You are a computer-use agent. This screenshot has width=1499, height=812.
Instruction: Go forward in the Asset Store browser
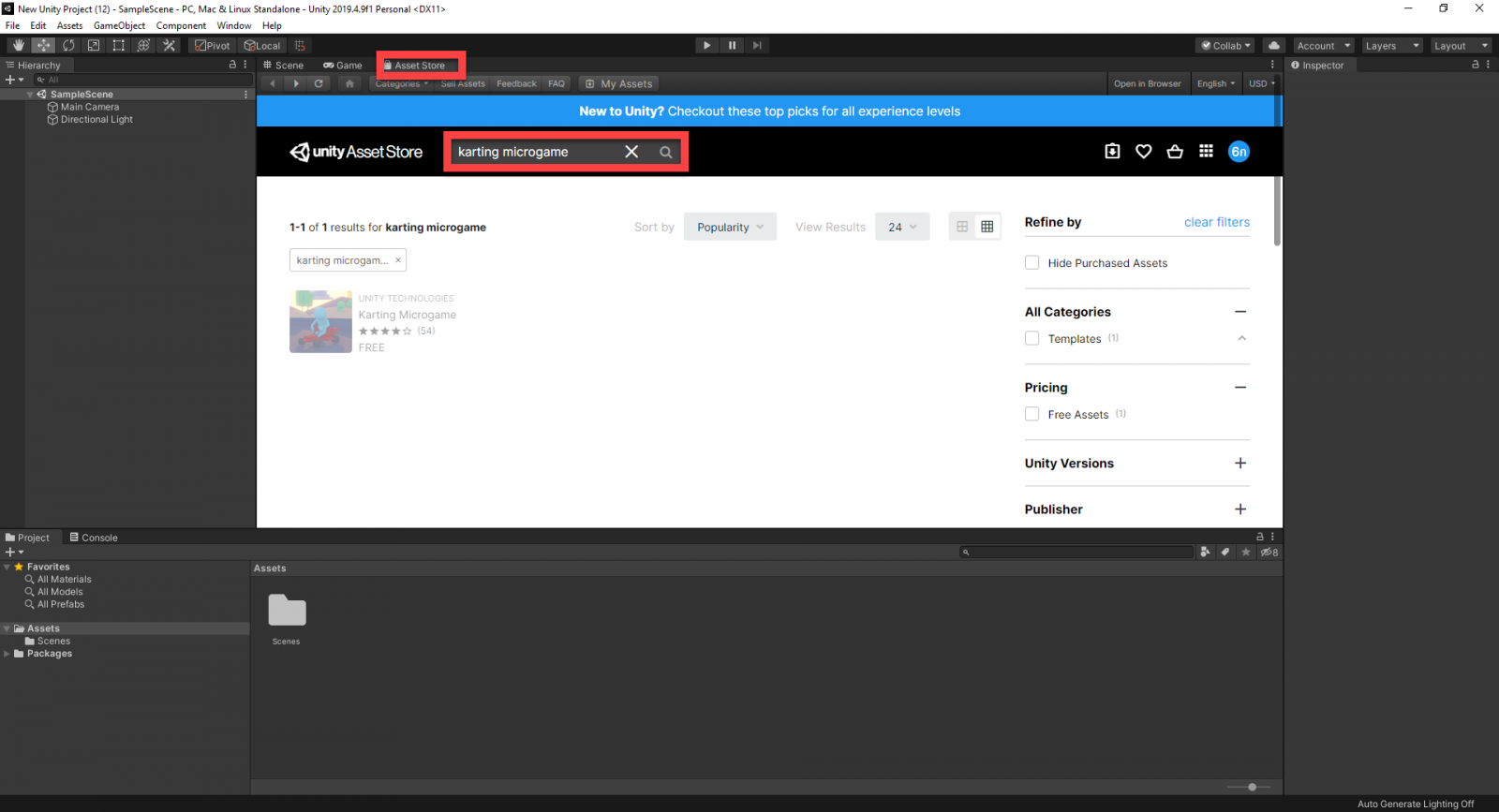point(296,83)
